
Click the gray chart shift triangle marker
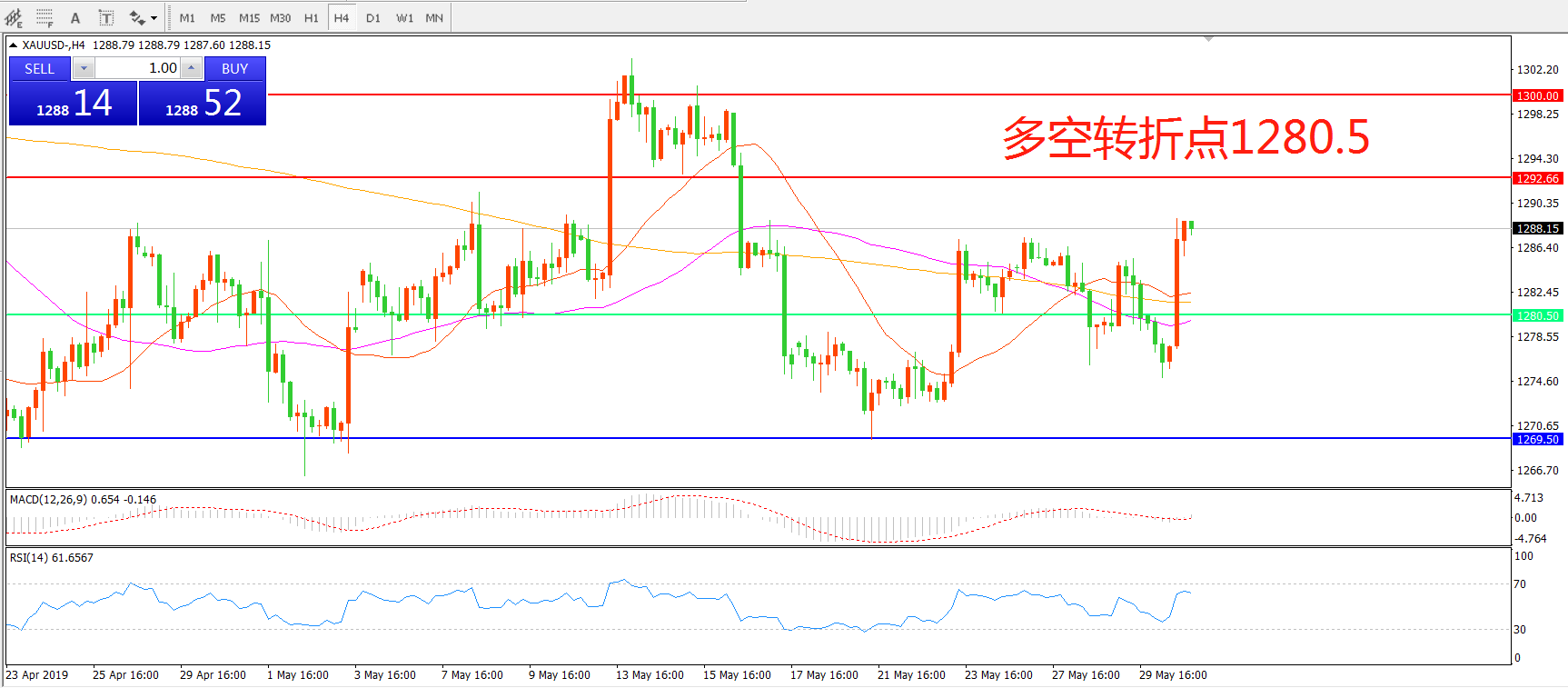click(x=1208, y=39)
